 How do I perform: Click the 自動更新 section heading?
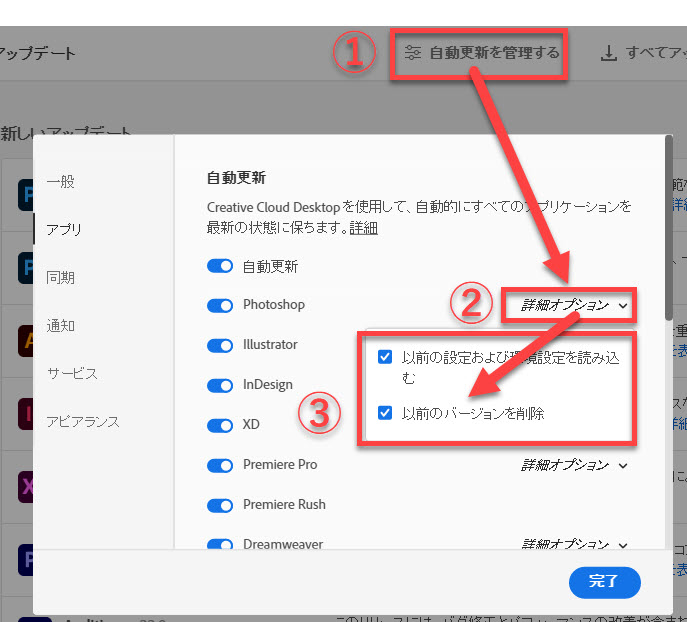pos(237,178)
